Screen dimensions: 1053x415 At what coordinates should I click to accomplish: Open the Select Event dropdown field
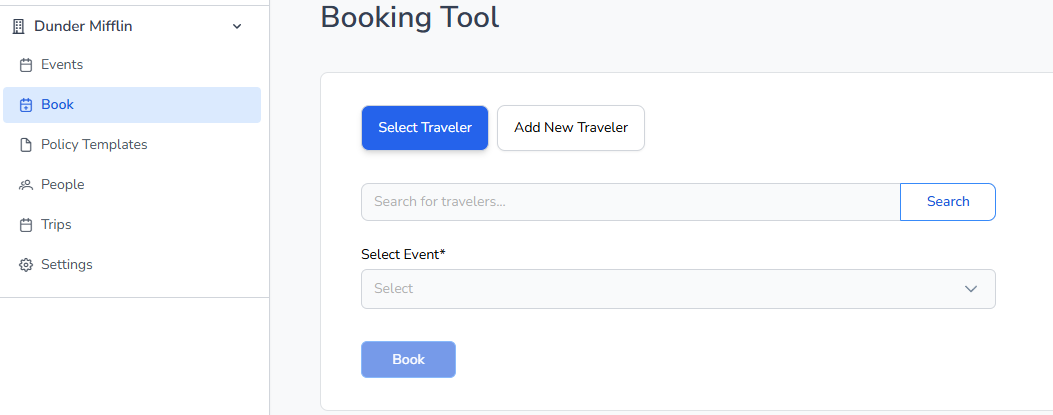pyautogui.click(x=660, y=289)
